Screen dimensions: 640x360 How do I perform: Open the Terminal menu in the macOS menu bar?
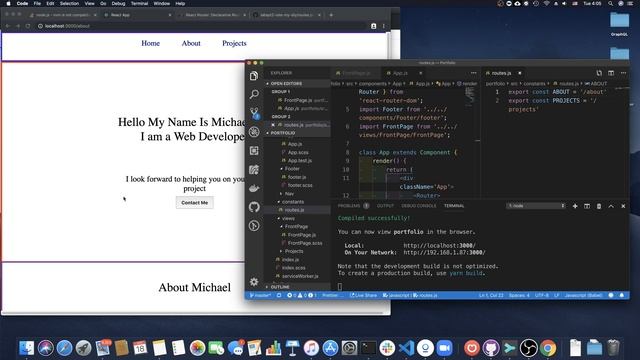[x=139, y=3]
